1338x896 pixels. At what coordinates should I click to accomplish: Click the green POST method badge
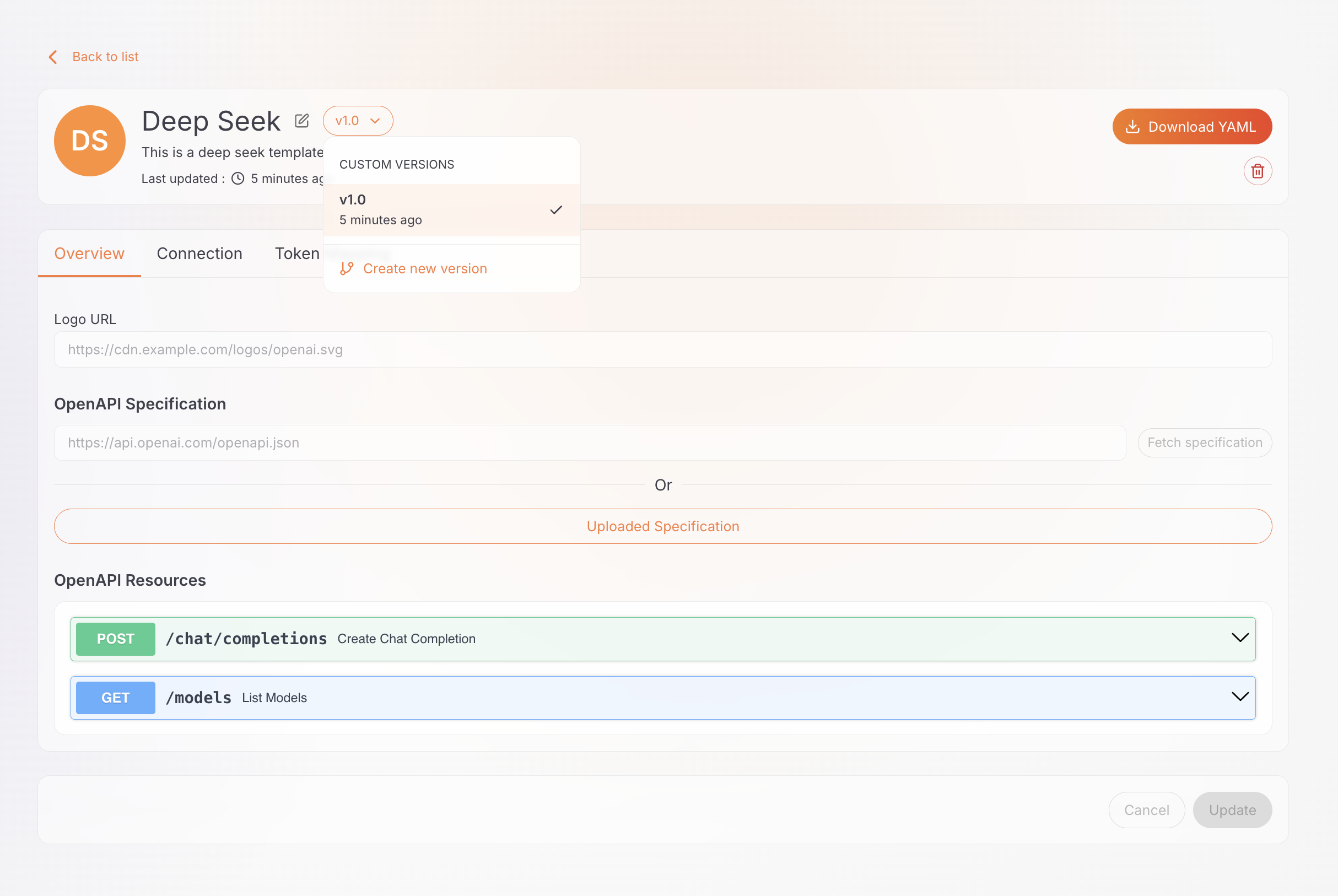coord(115,639)
